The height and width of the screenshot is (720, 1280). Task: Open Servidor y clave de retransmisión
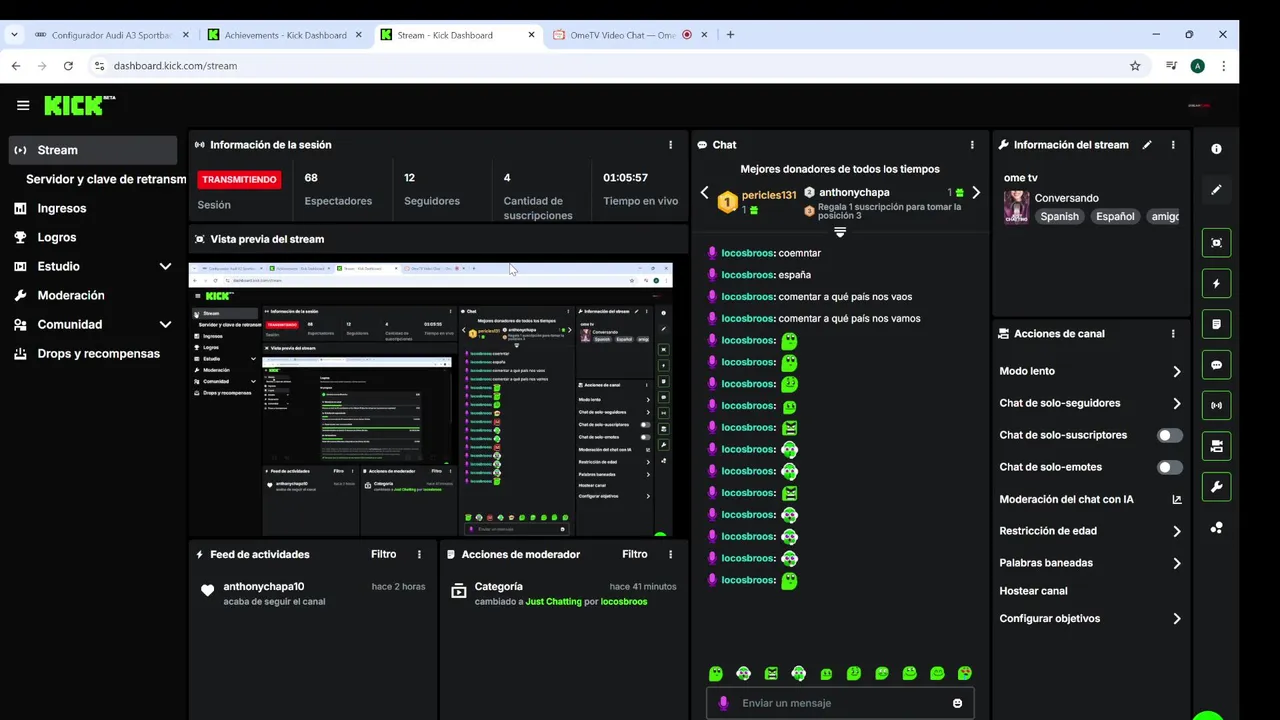point(106,179)
